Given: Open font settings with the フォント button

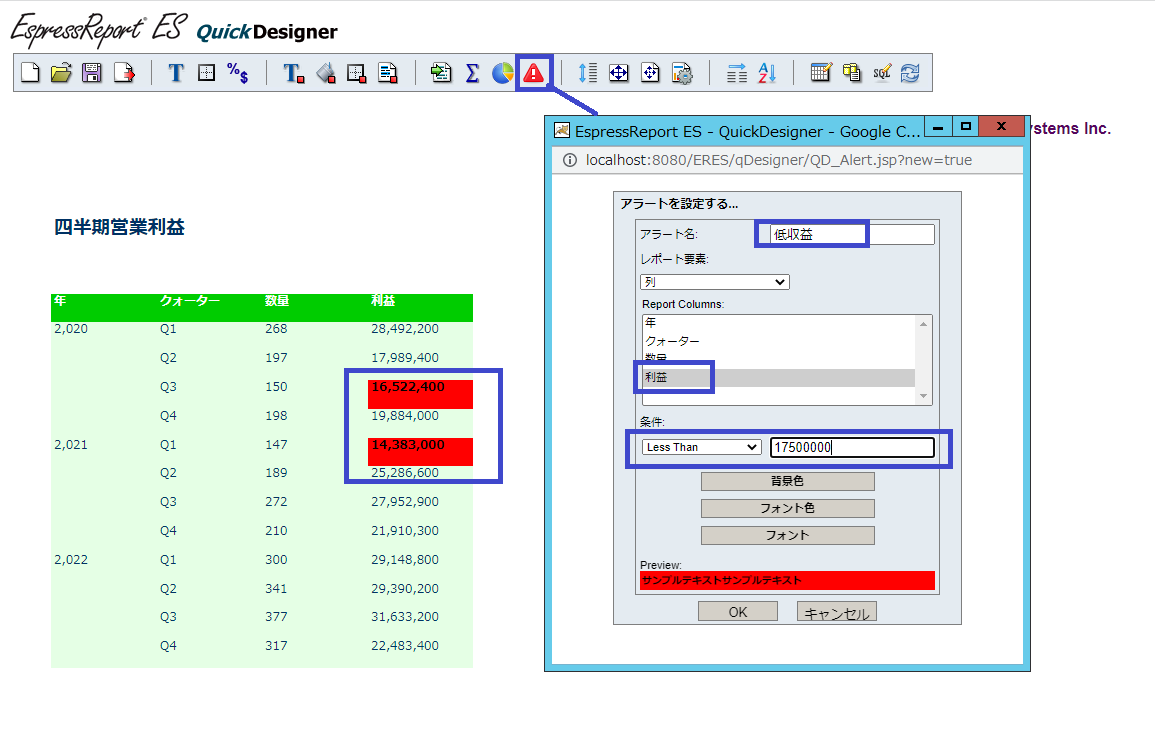Looking at the screenshot, I should coord(787,535).
